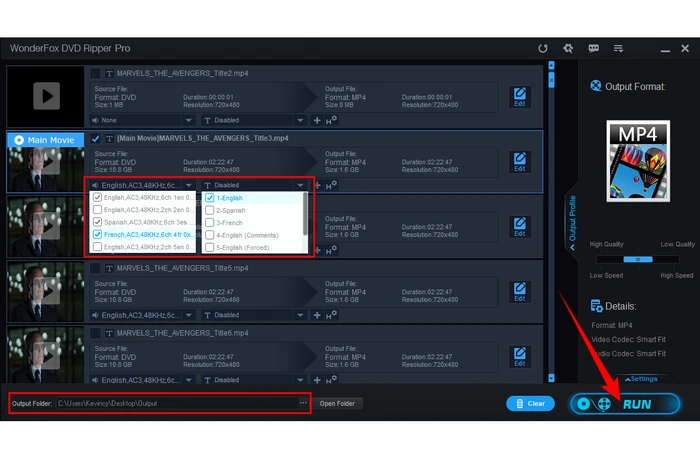Play preview of Title2 thumbnail
Viewport: 700px width, 455px height.
(46, 96)
